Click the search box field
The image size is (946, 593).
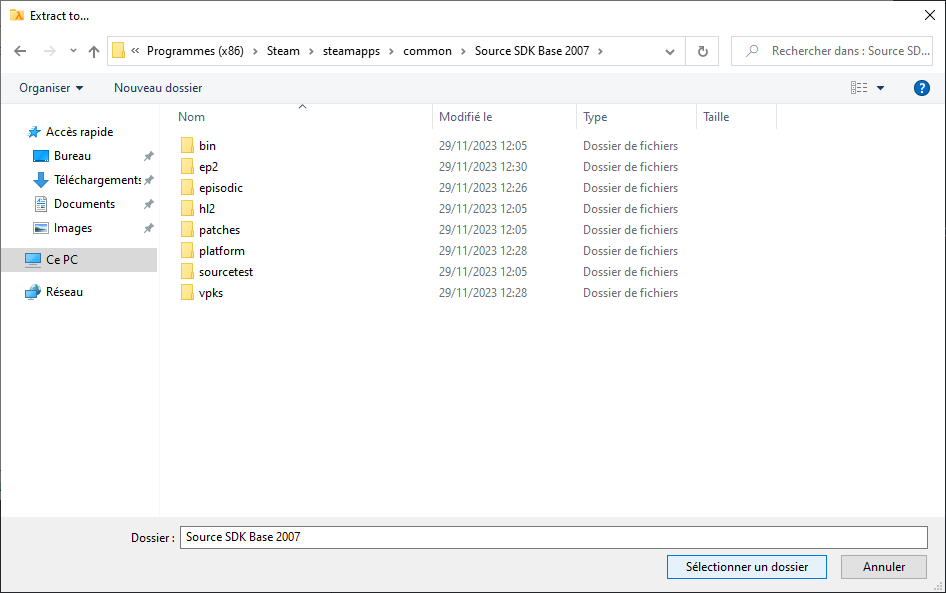click(x=831, y=51)
